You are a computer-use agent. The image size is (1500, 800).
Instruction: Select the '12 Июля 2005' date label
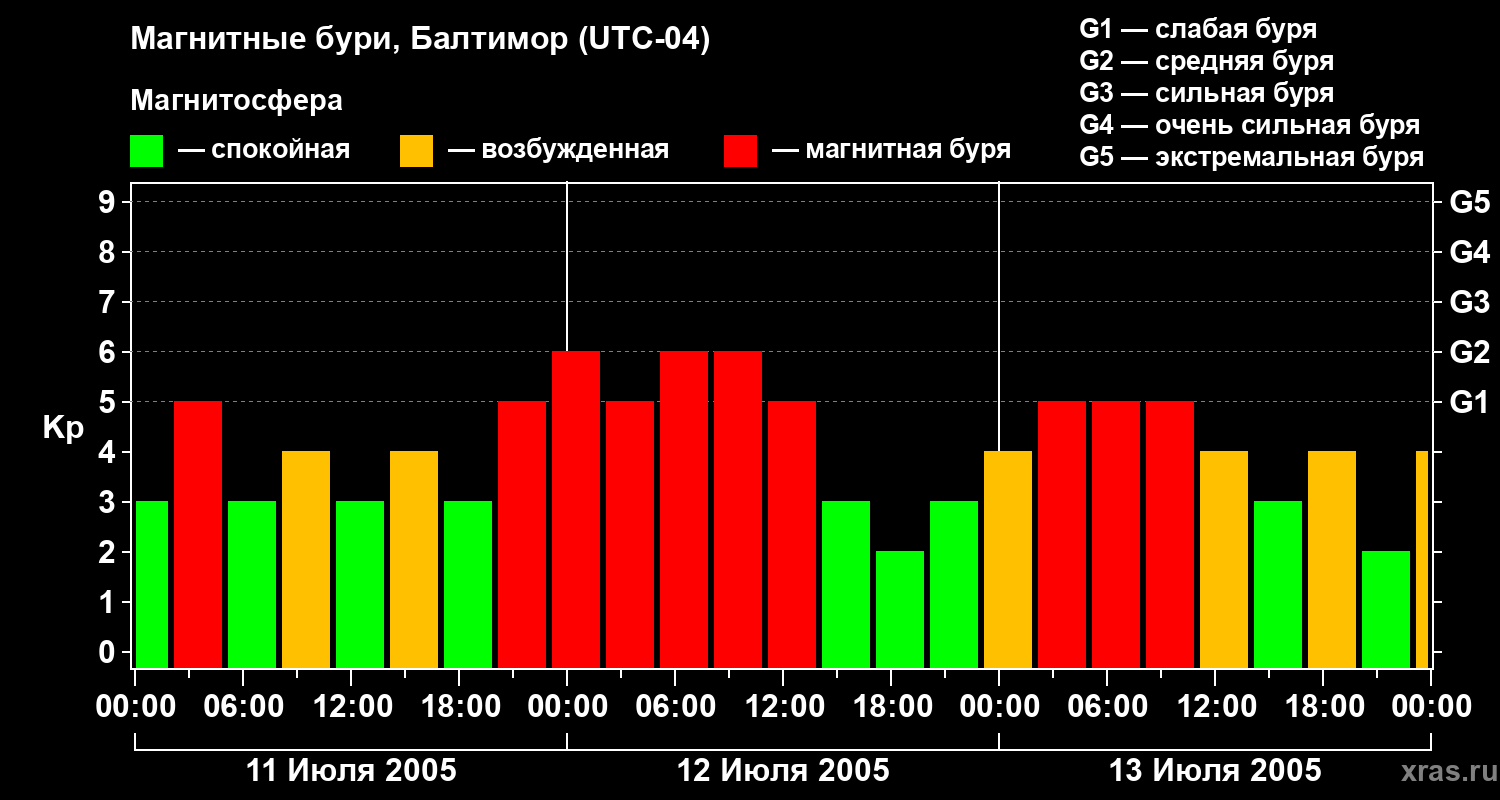(x=783, y=771)
